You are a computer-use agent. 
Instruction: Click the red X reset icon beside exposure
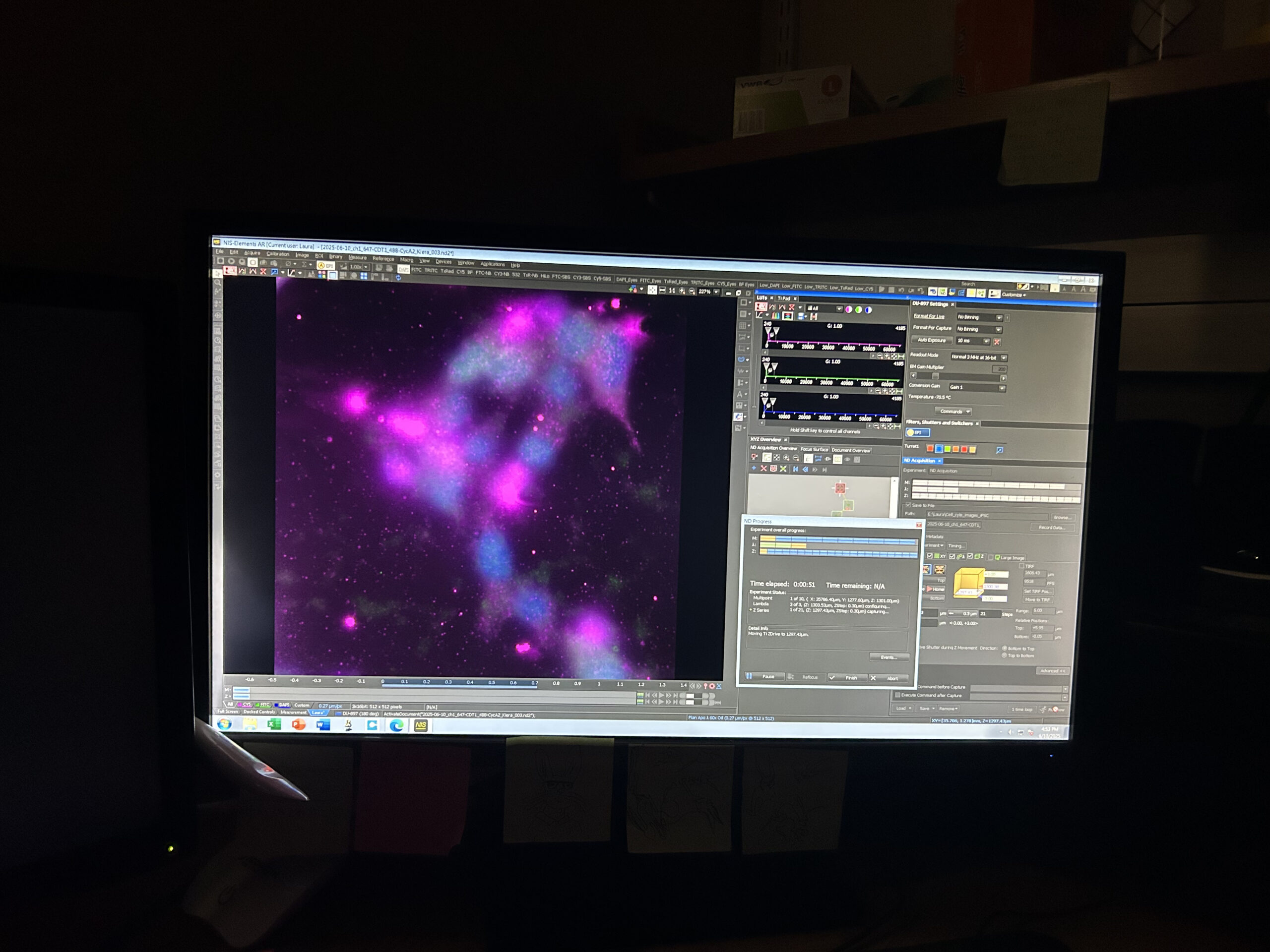[997, 342]
